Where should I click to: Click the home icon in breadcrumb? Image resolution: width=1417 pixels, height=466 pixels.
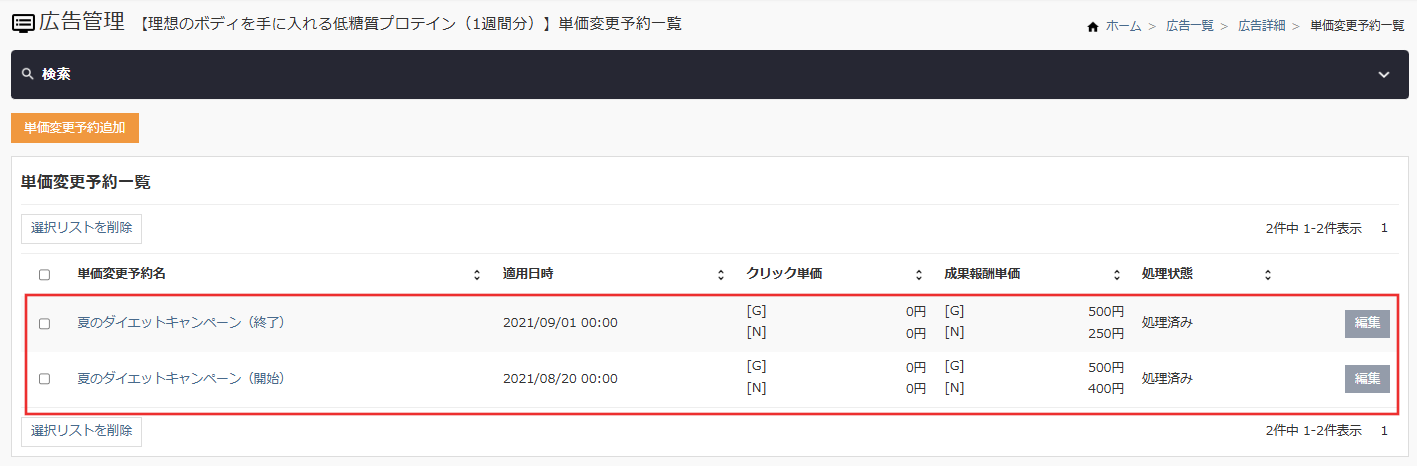(x=1093, y=26)
